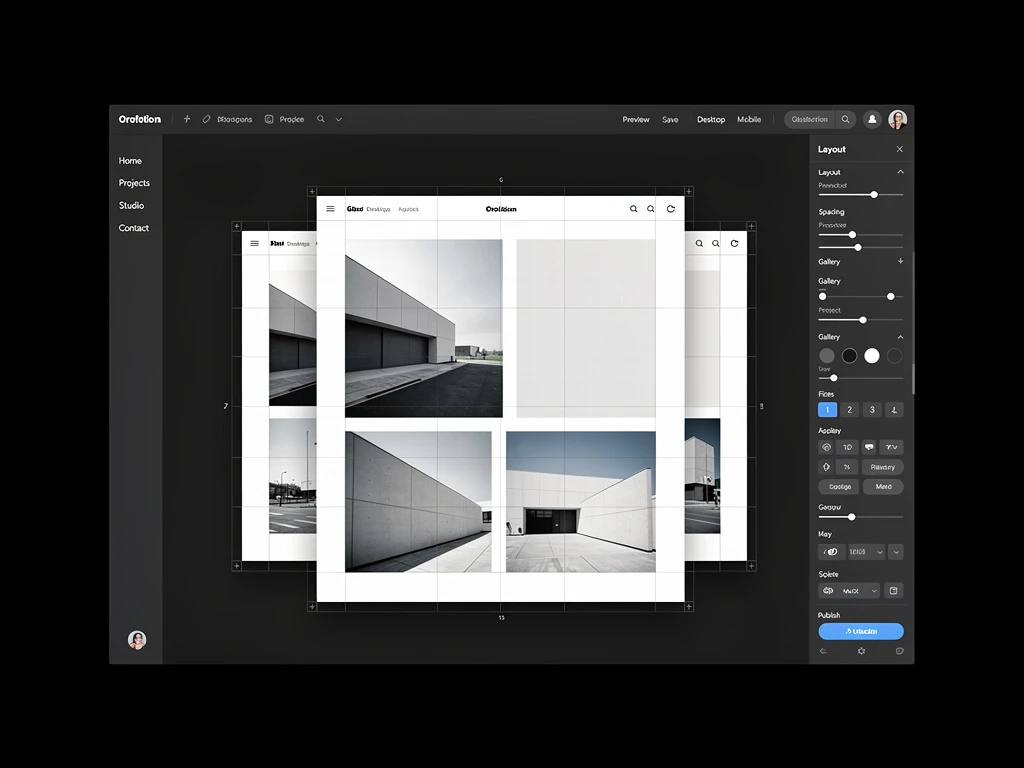Click the square page icon in toolbar
1024x768 pixels.
pyautogui.click(x=269, y=119)
